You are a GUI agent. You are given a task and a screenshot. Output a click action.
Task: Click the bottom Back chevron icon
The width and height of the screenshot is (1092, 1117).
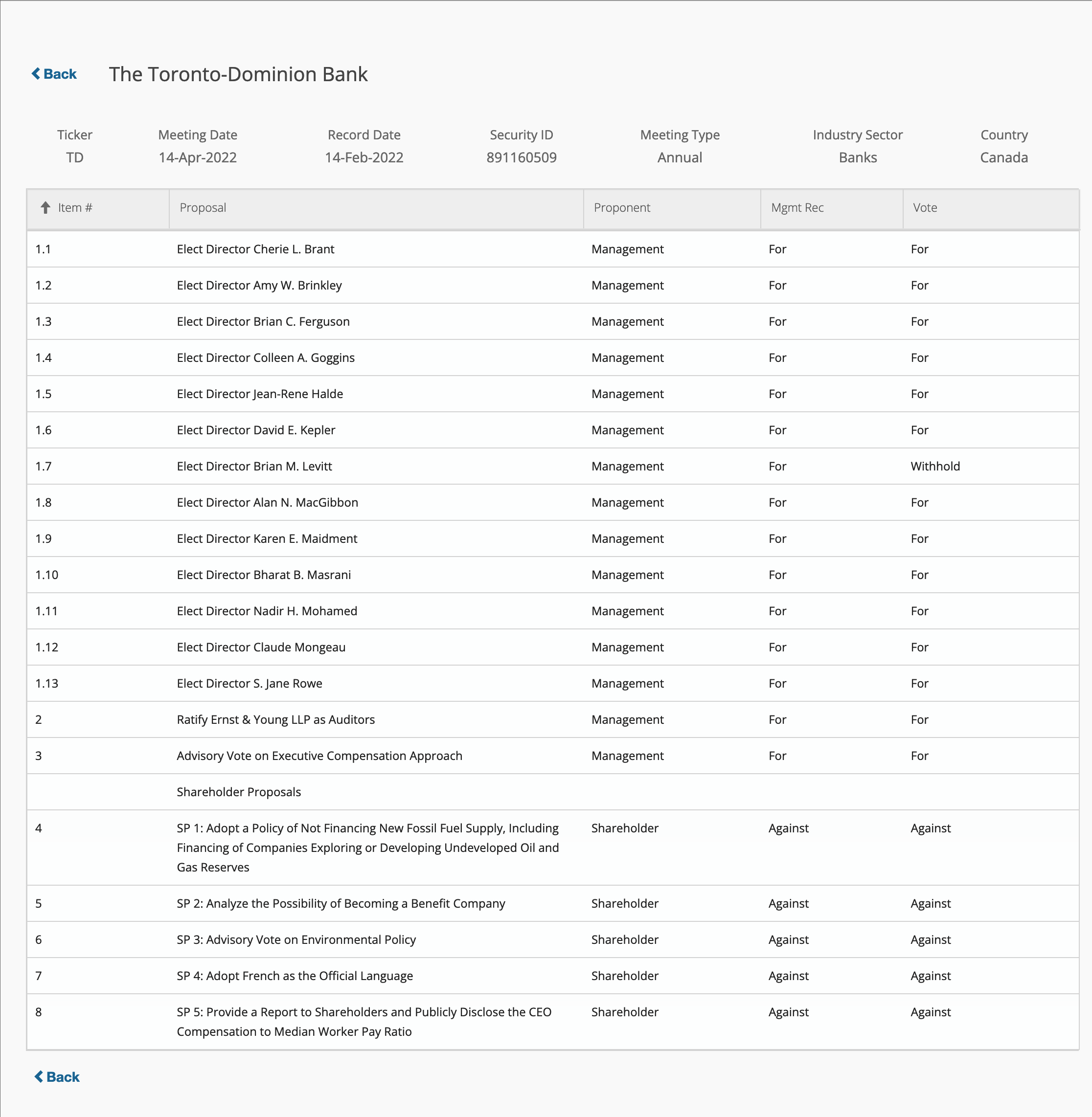pyautogui.click(x=39, y=1076)
